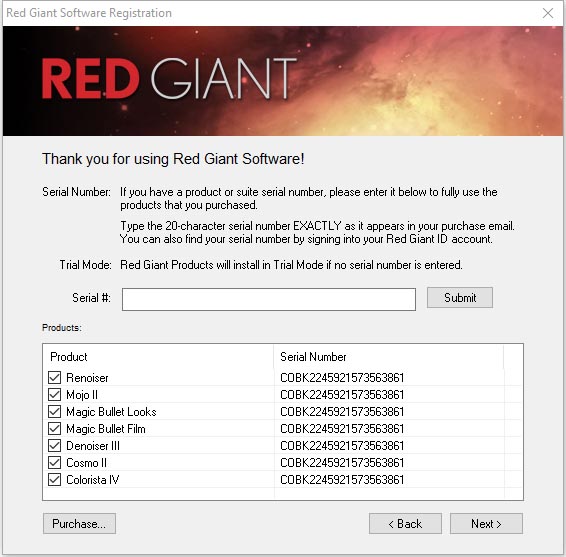Go back with the Back button
The height and width of the screenshot is (557, 566).
[405, 523]
